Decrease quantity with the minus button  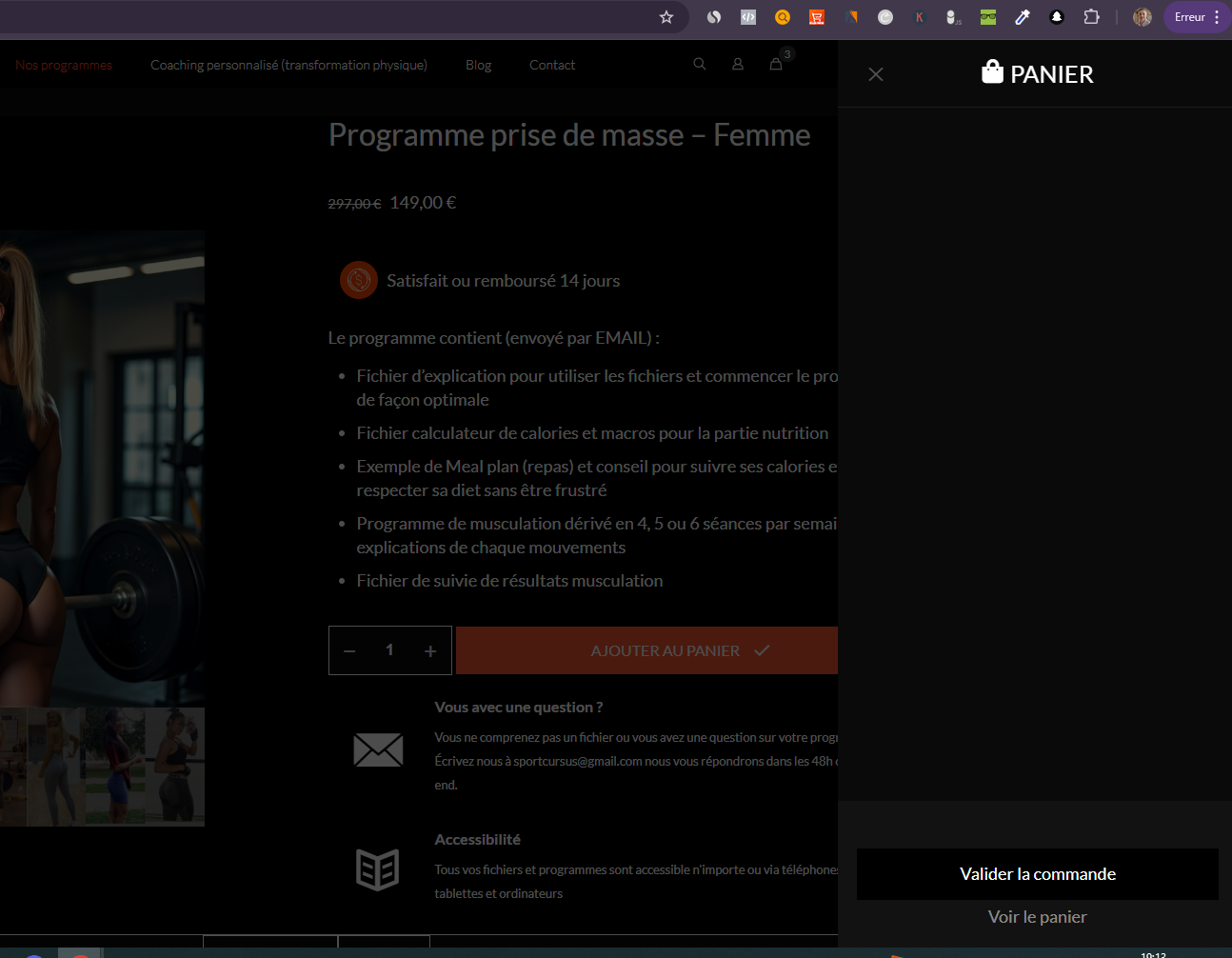(349, 651)
